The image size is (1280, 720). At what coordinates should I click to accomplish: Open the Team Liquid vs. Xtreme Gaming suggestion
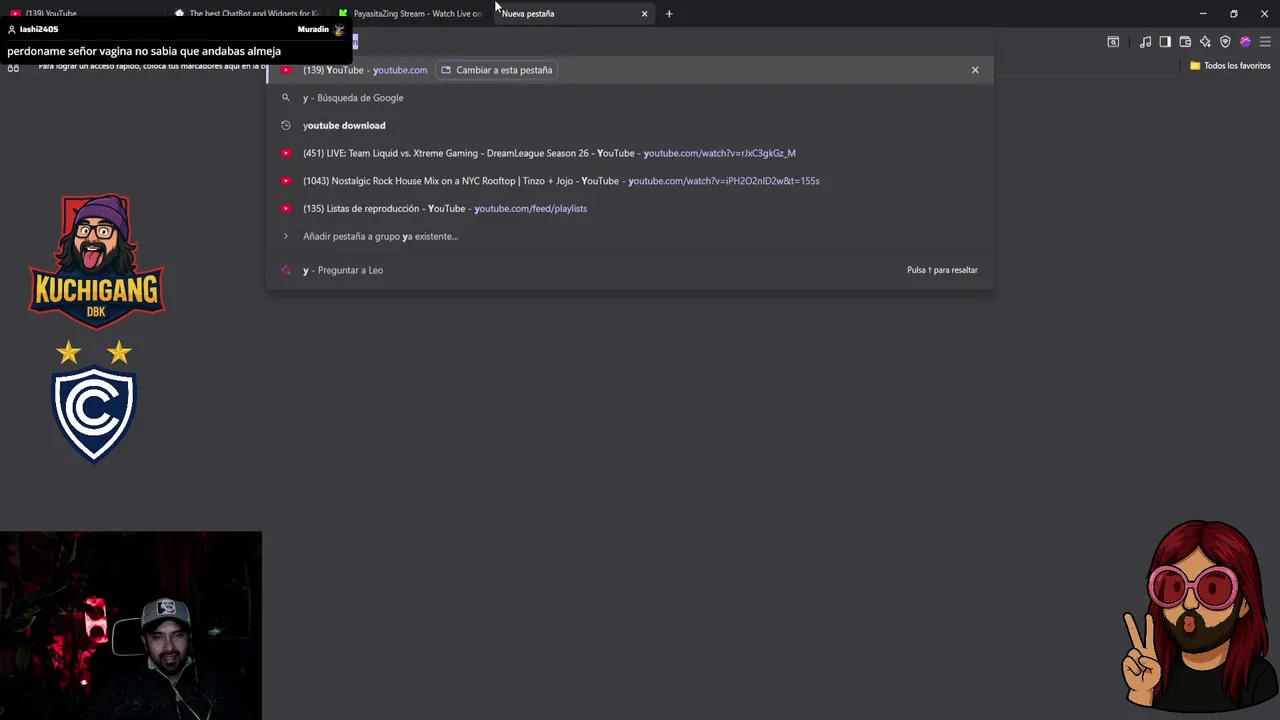click(630, 153)
